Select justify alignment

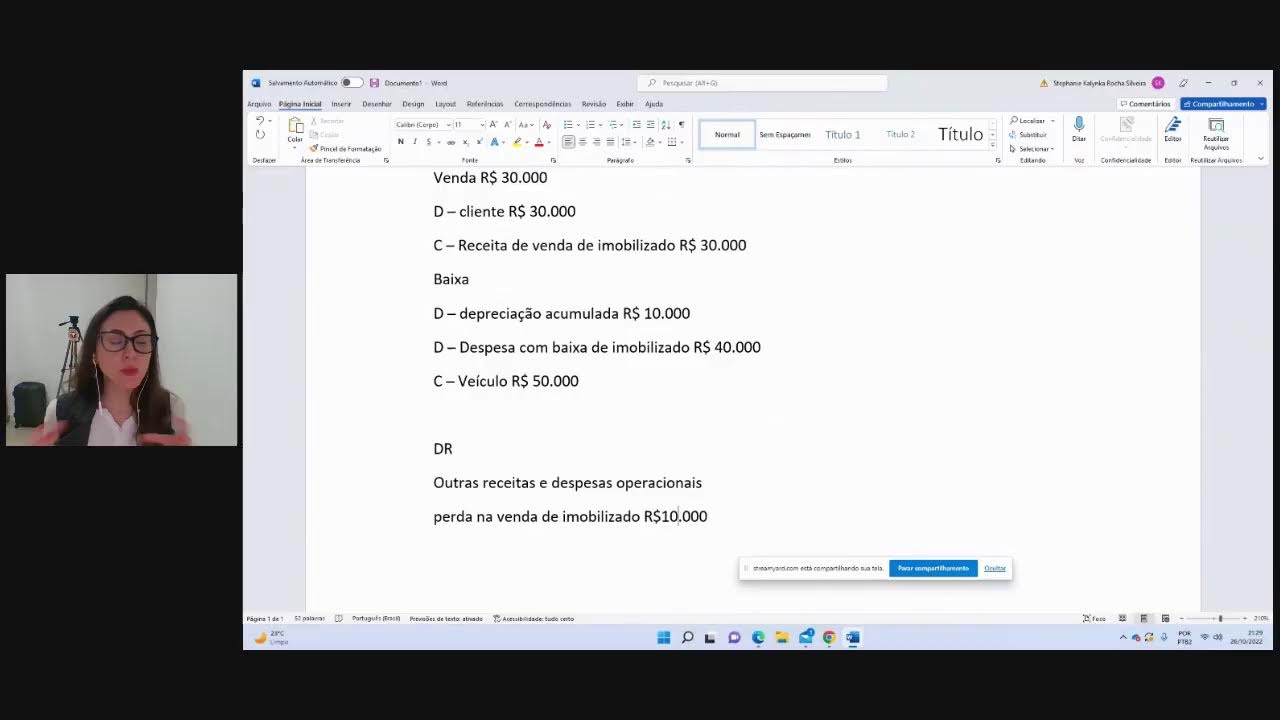click(610, 142)
